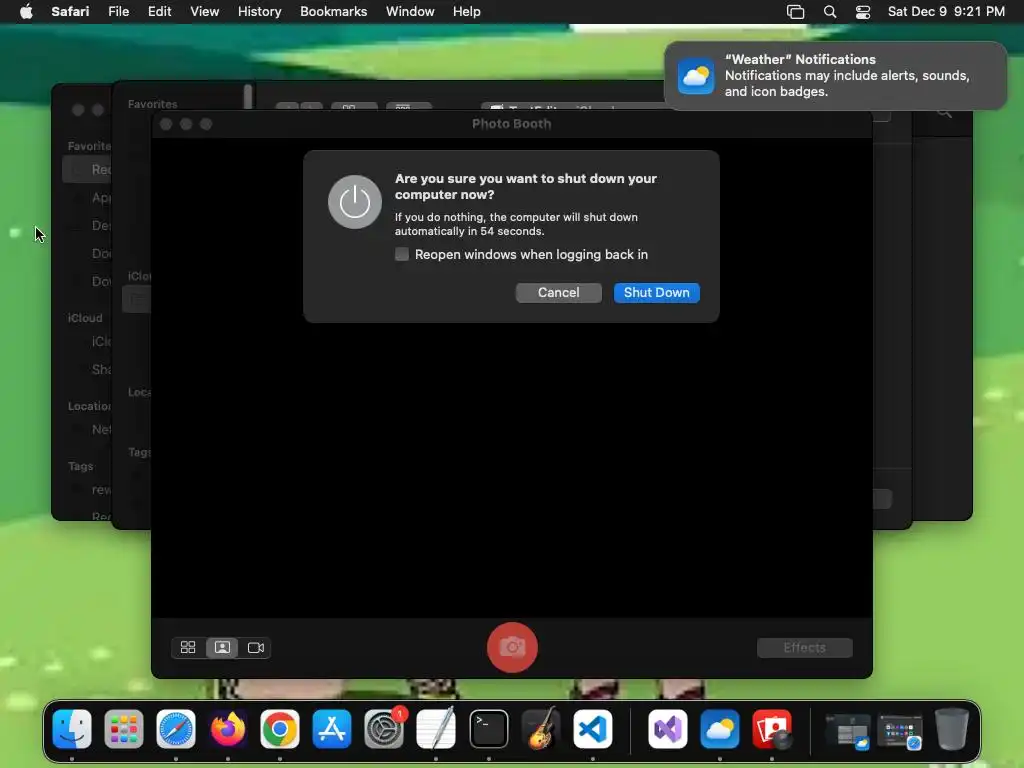1024x768 pixels.
Task: Open the Effects panel in Photo Booth
Action: click(x=805, y=647)
